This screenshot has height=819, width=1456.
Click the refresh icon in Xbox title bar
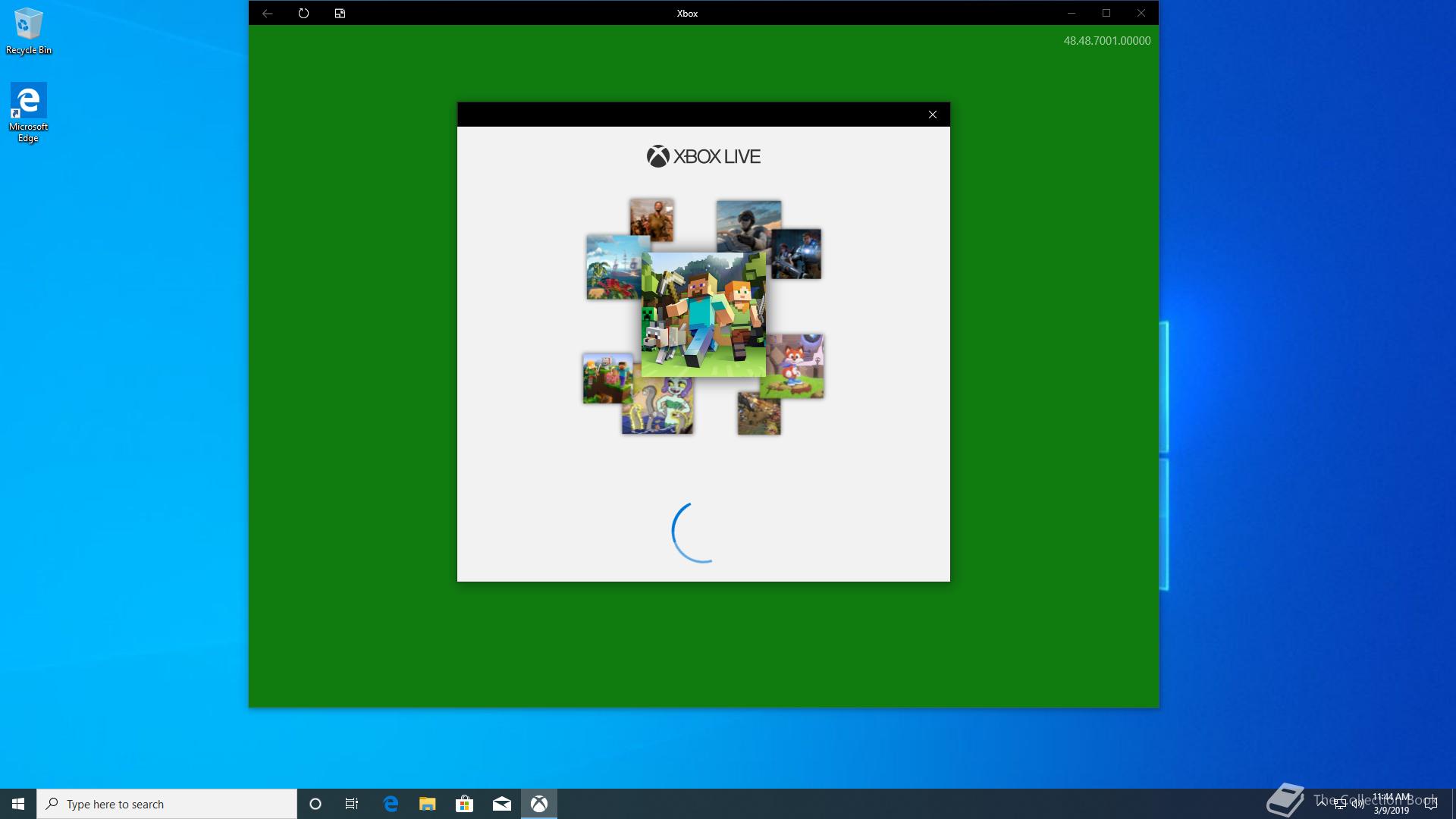pyautogui.click(x=303, y=13)
